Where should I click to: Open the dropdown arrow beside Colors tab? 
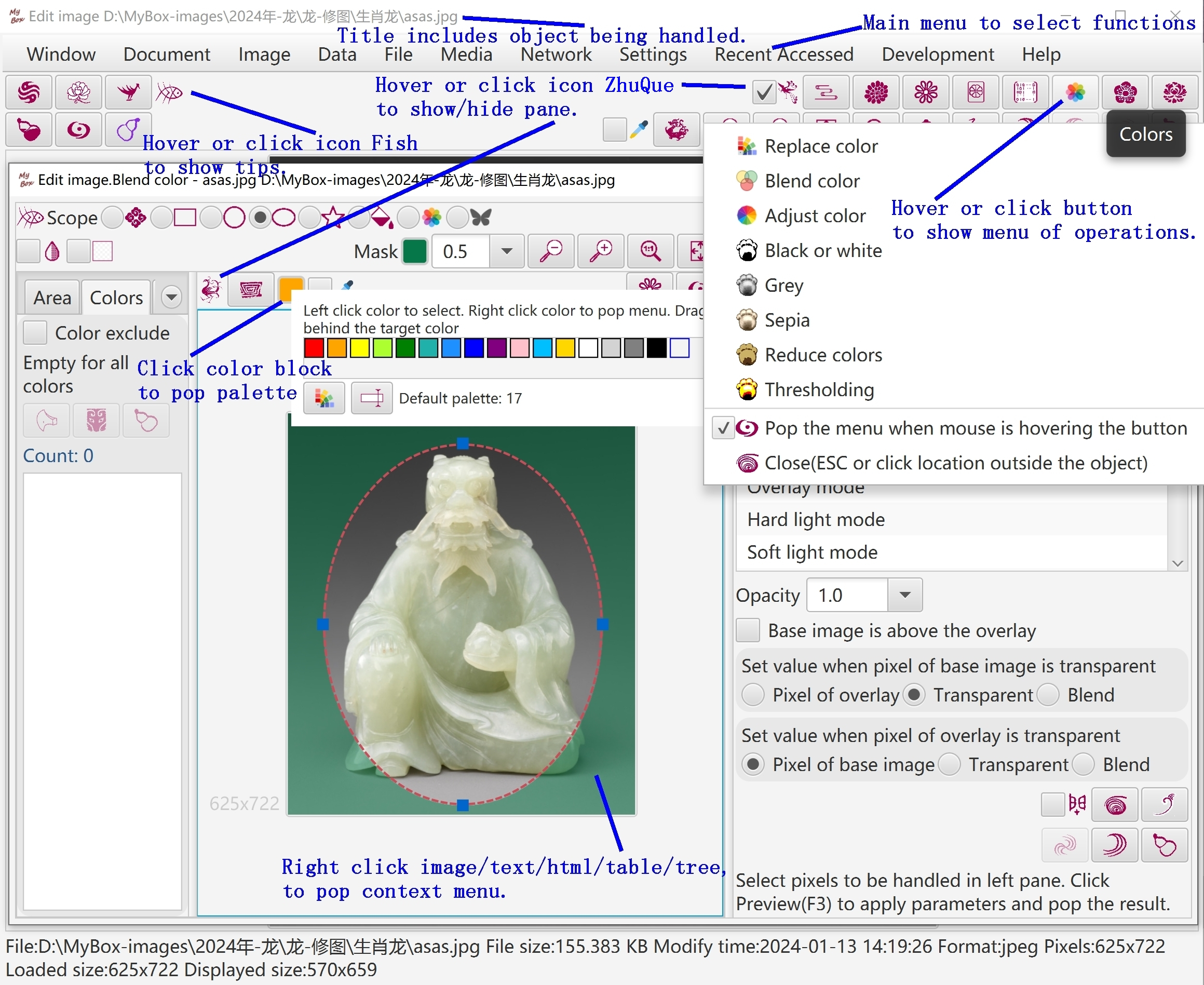(x=171, y=297)
